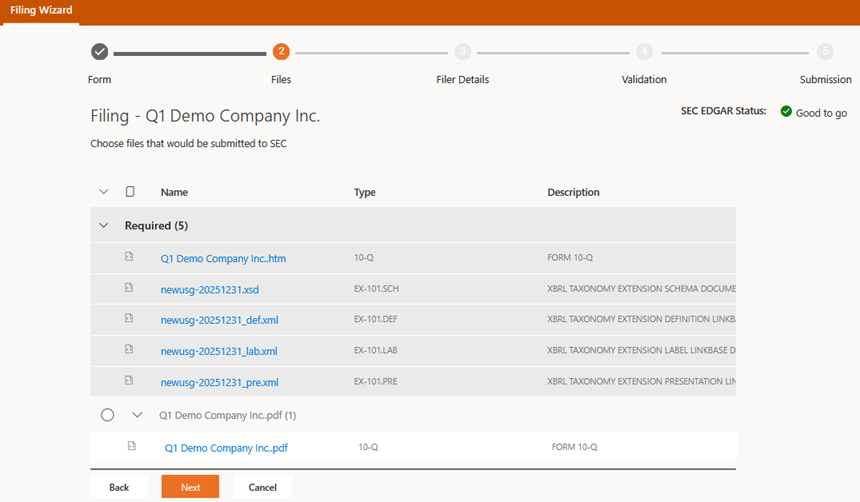Open the Q1 Demo Company Inc..htm link

tap(223, 258)
